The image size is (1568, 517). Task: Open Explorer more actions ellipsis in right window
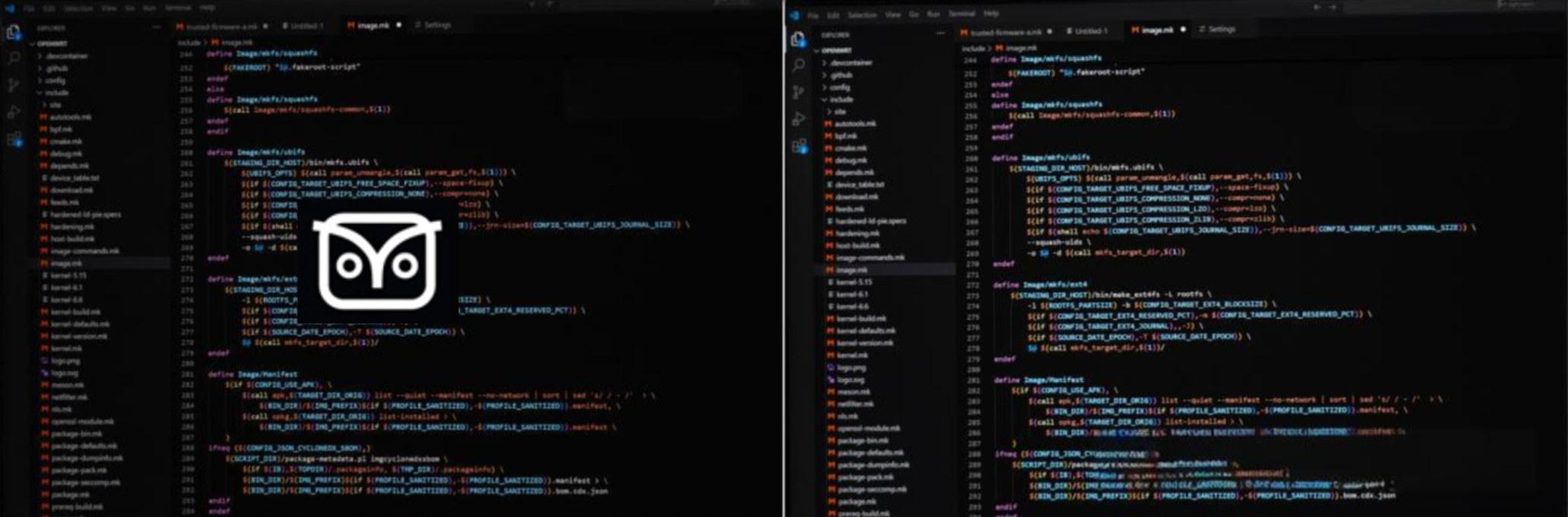[x=940, y=34]
